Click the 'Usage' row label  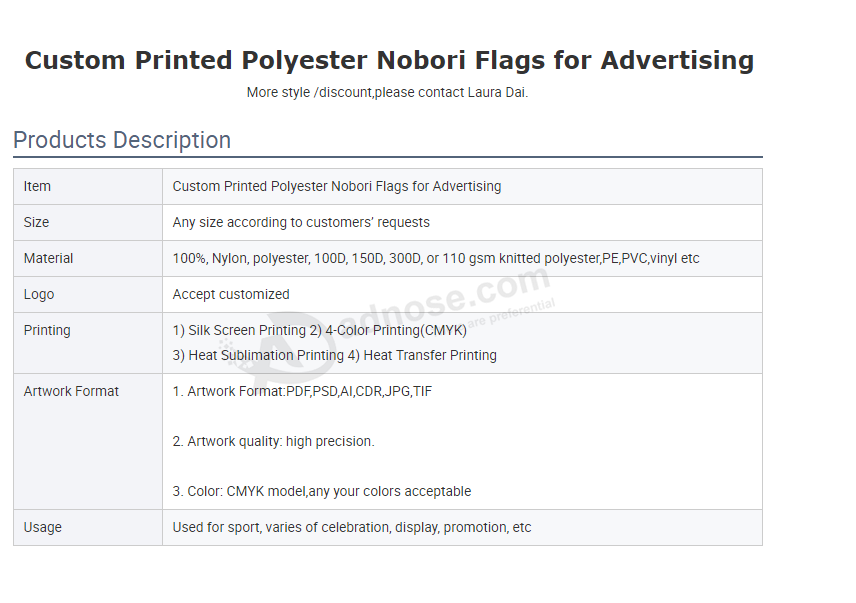tap(43, 528)
